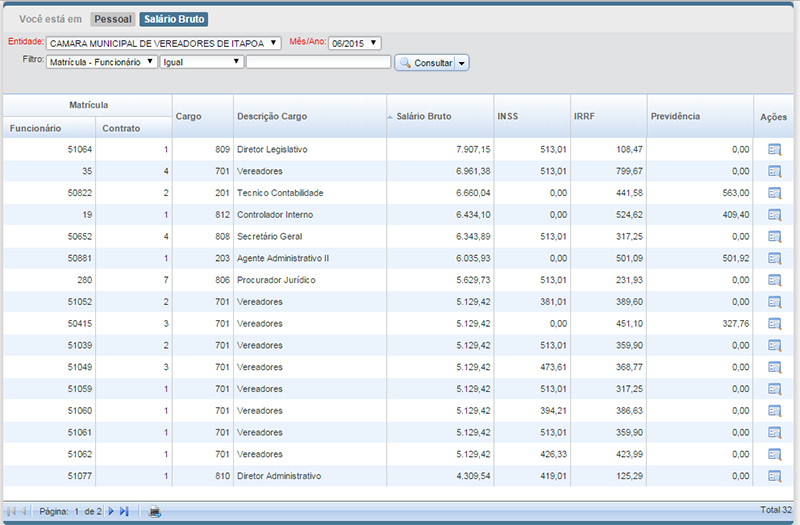The image size is (800, 525).
Task: Expand the Mês/Ano dropdown
Action: 354,43
